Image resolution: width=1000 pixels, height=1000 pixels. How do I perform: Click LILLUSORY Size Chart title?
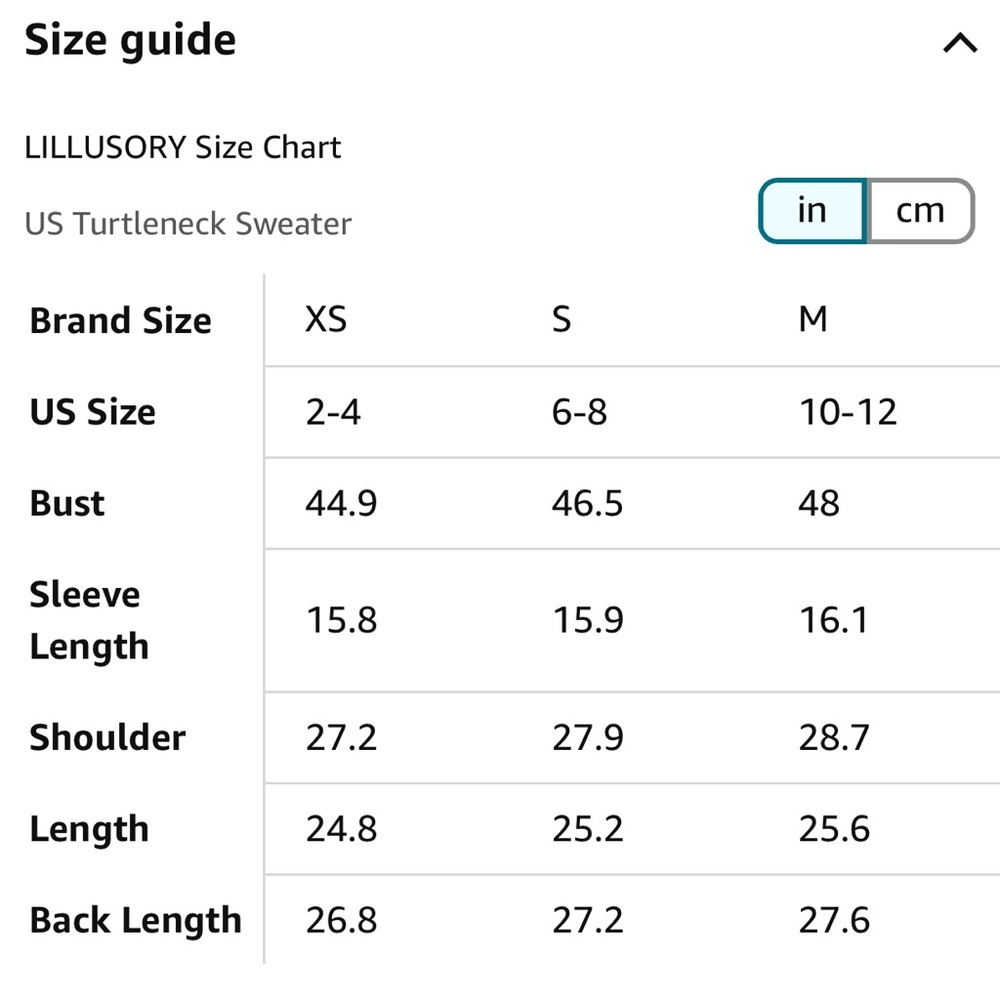click(182, 147)
